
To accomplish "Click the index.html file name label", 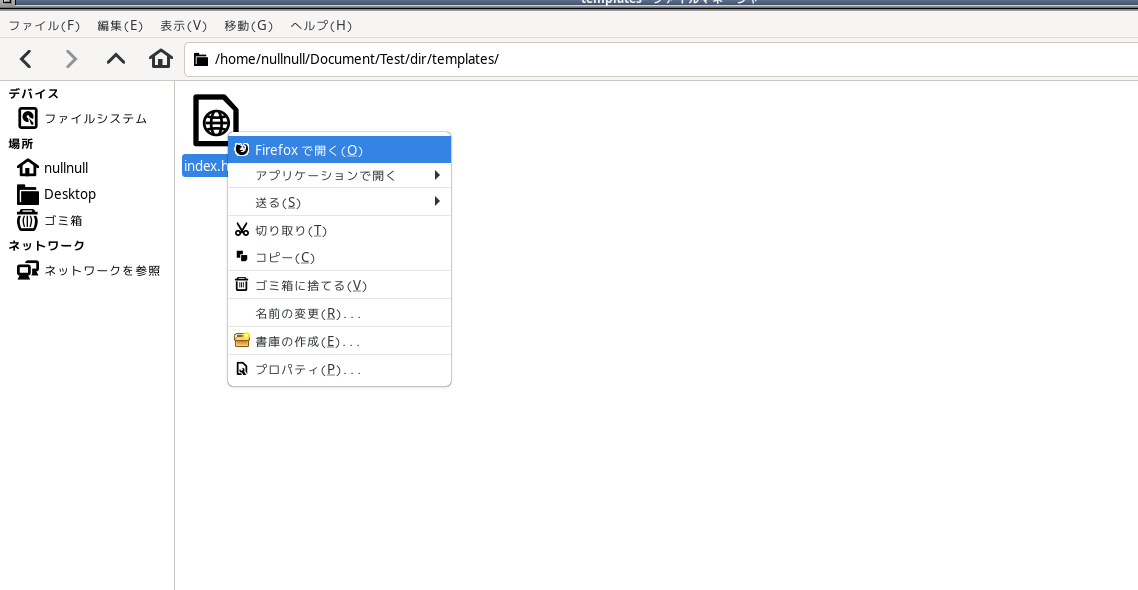I will click(205, 165).
